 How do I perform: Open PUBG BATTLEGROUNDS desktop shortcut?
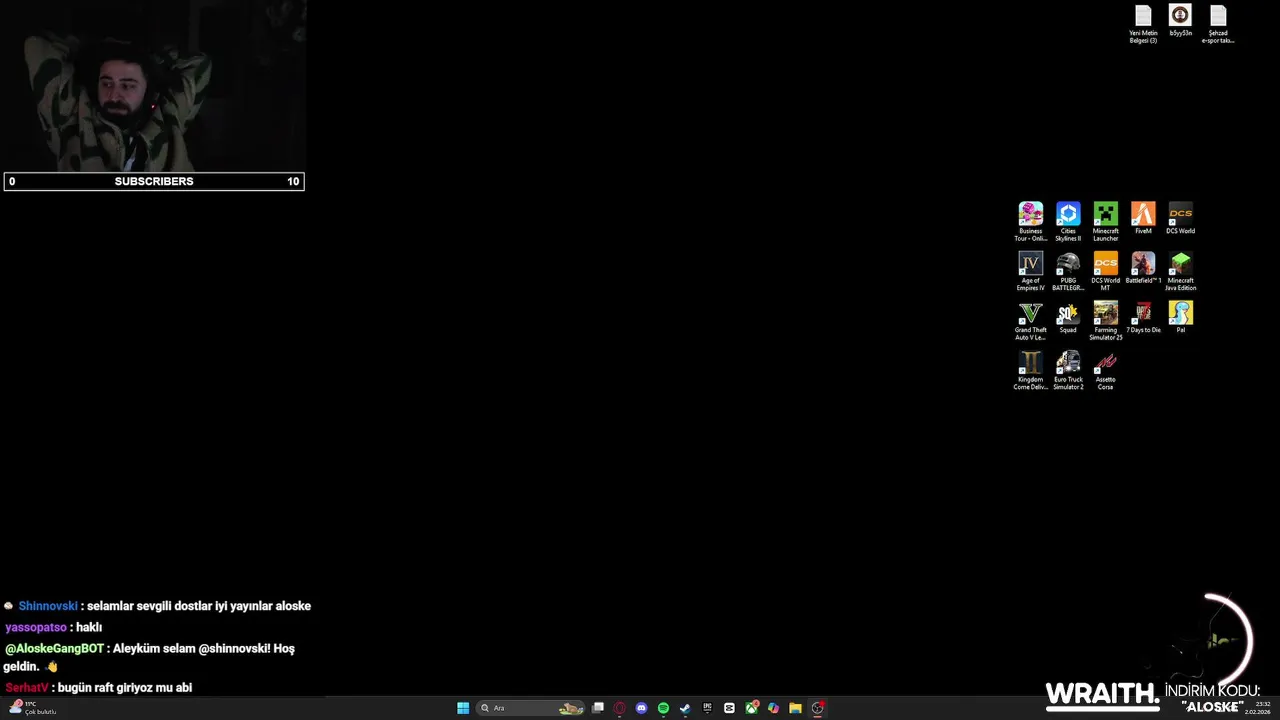pyautogui.click(x=1068, y=271)
